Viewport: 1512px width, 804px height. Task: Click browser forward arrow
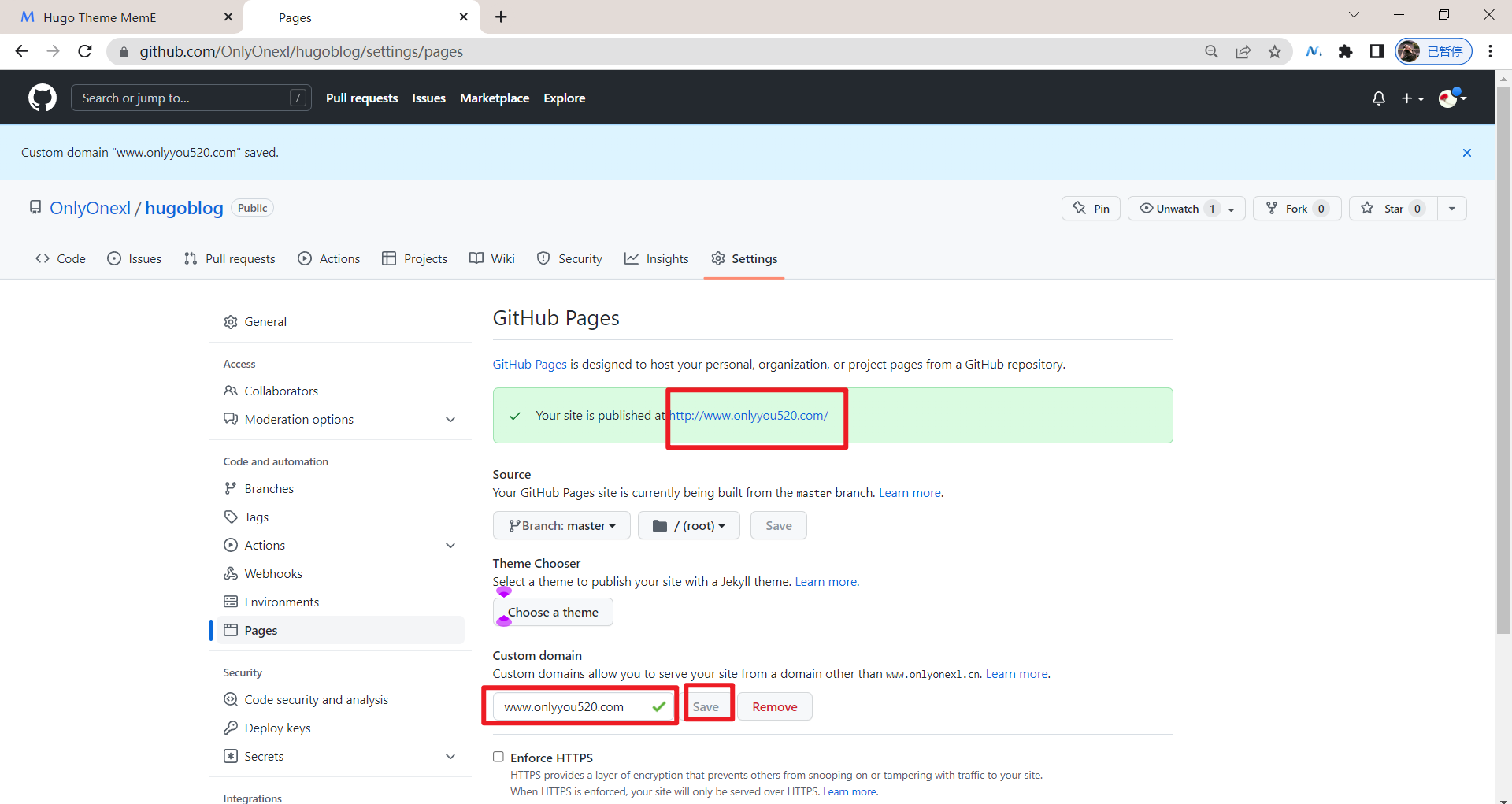point(54,51)
